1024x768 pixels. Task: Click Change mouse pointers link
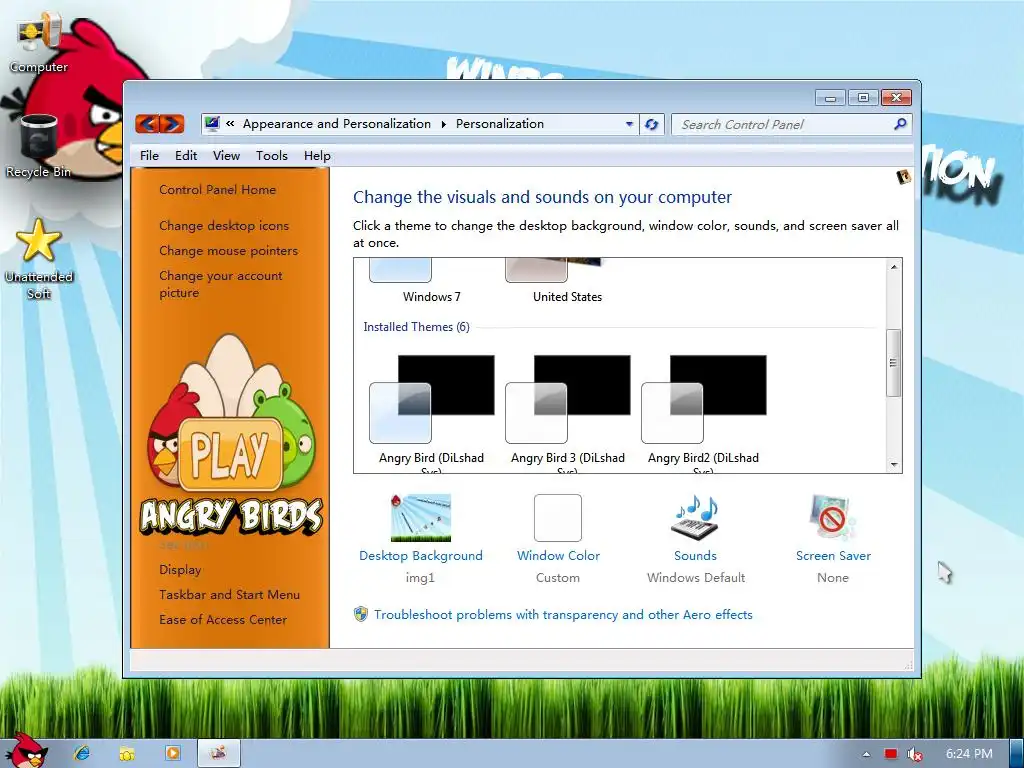point(228,250)
